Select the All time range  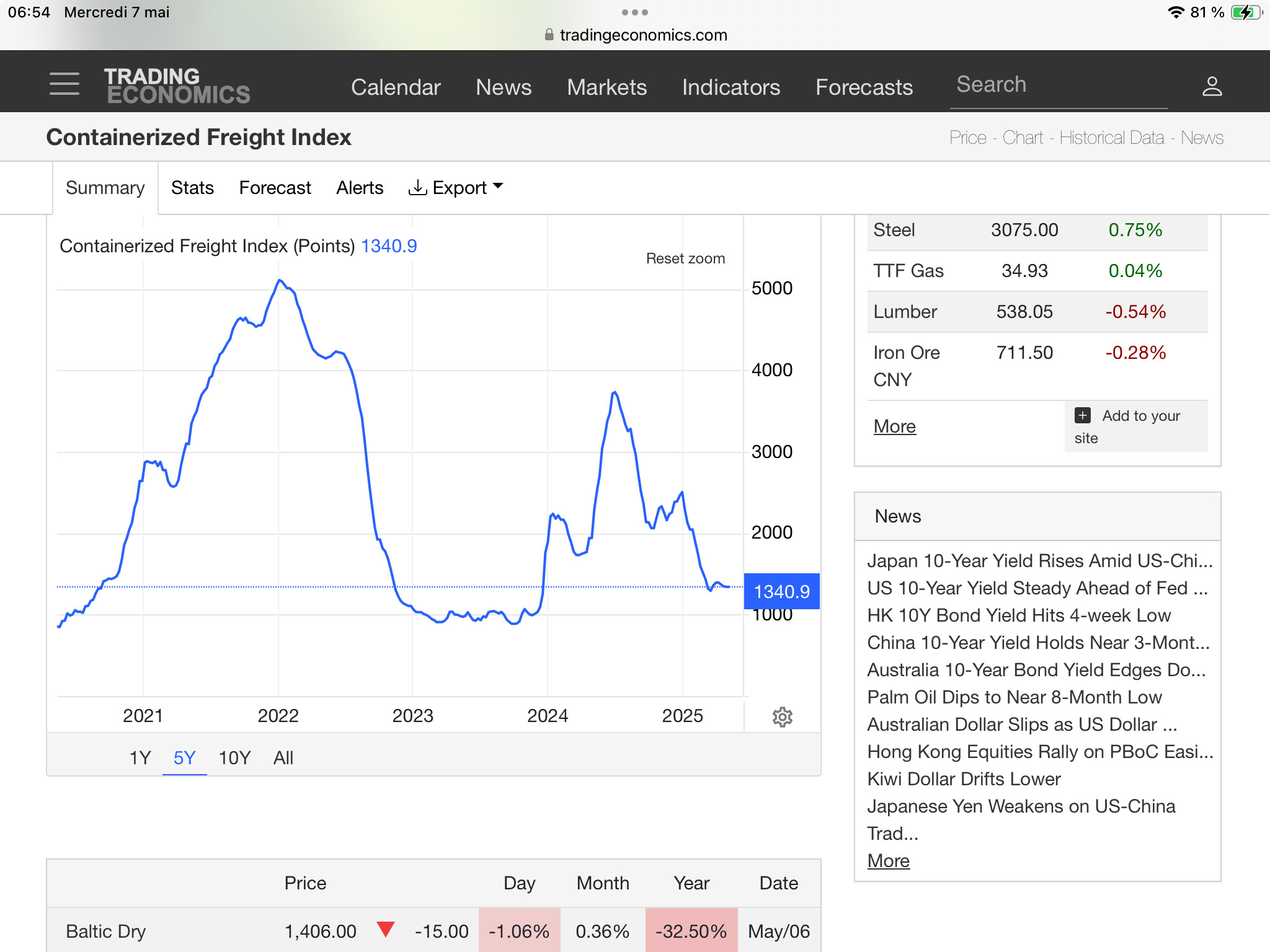(x=283, y=757)
